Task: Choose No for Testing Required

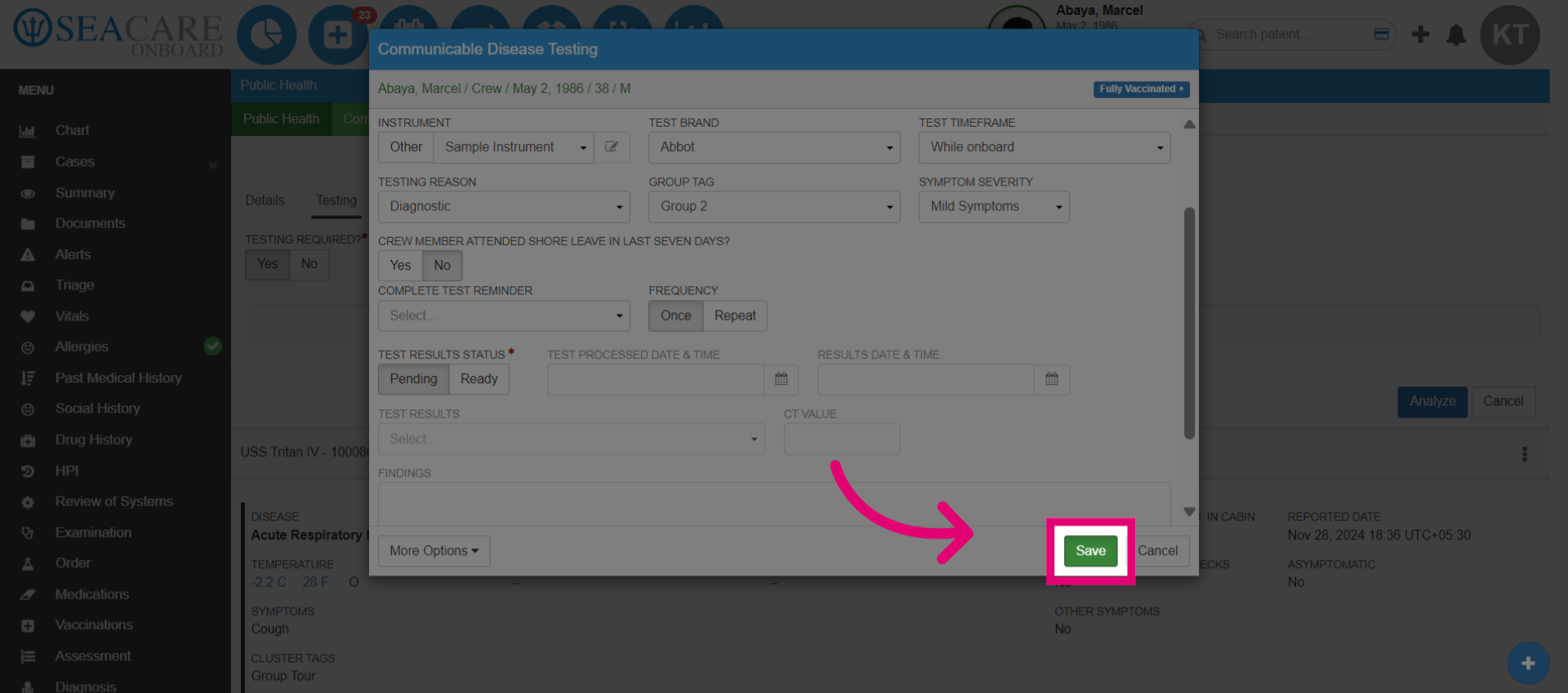Action: click(309, 264)
